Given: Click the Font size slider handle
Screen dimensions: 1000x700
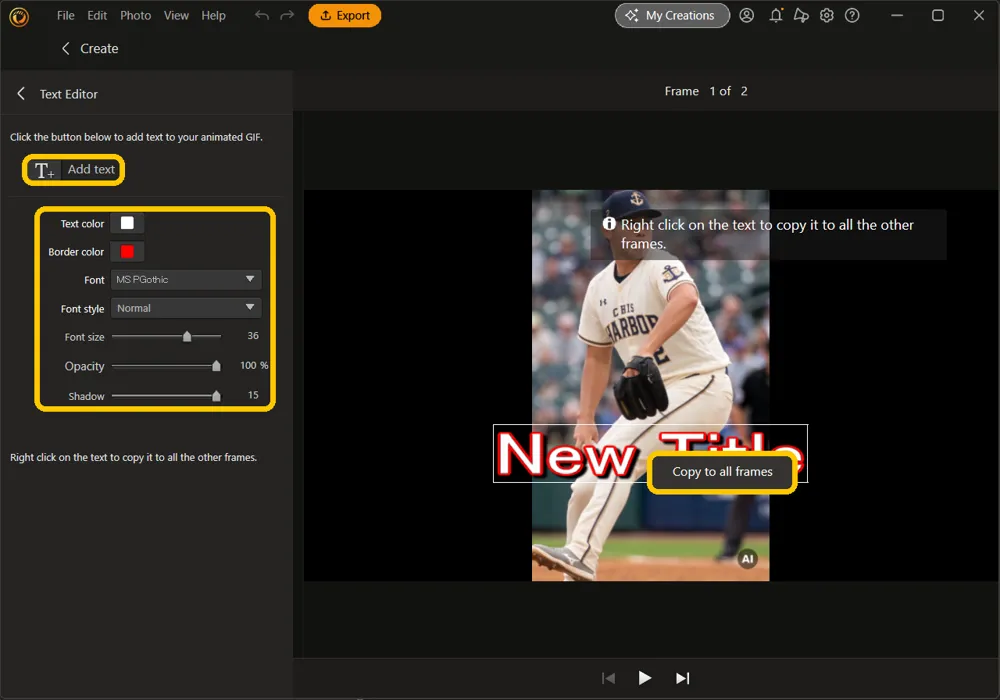Looking at the screenshot, I should pos(187,336).
